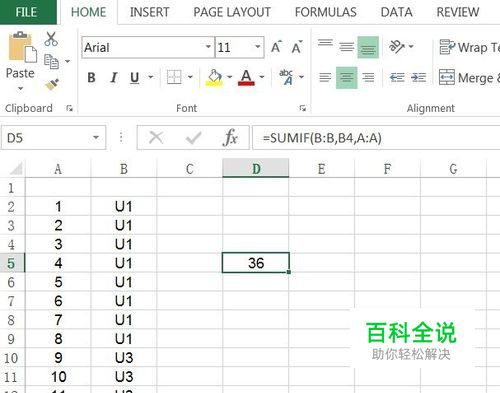Click the Cut scissors icon

pyautogui.click(x=51, y=39)
